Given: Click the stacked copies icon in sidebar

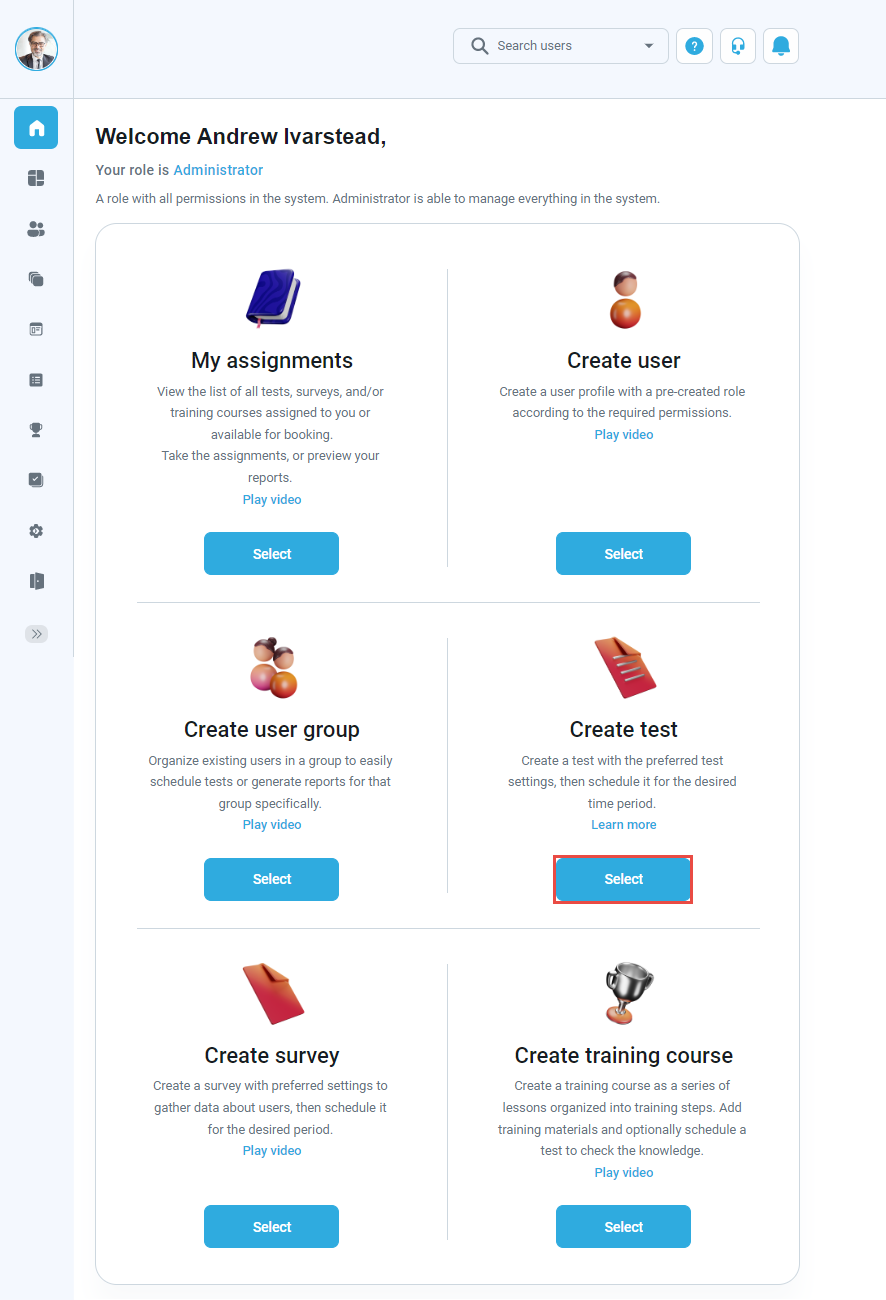Looking at the screenshot, I should 36,279.
